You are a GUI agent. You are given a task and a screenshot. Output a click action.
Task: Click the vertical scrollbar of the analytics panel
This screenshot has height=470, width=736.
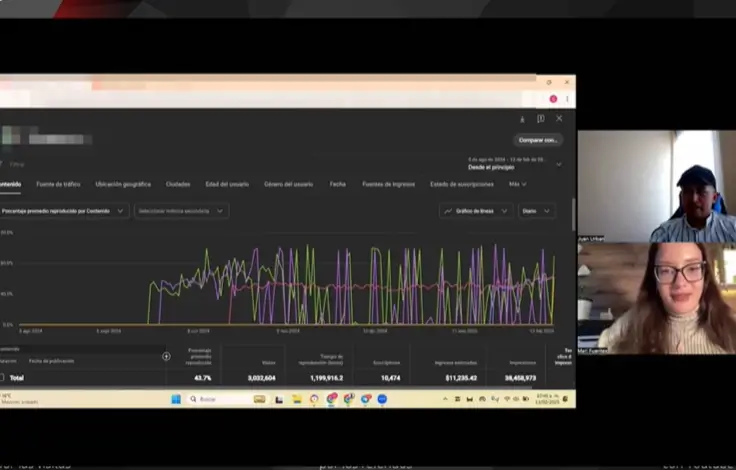coord(573,215)
